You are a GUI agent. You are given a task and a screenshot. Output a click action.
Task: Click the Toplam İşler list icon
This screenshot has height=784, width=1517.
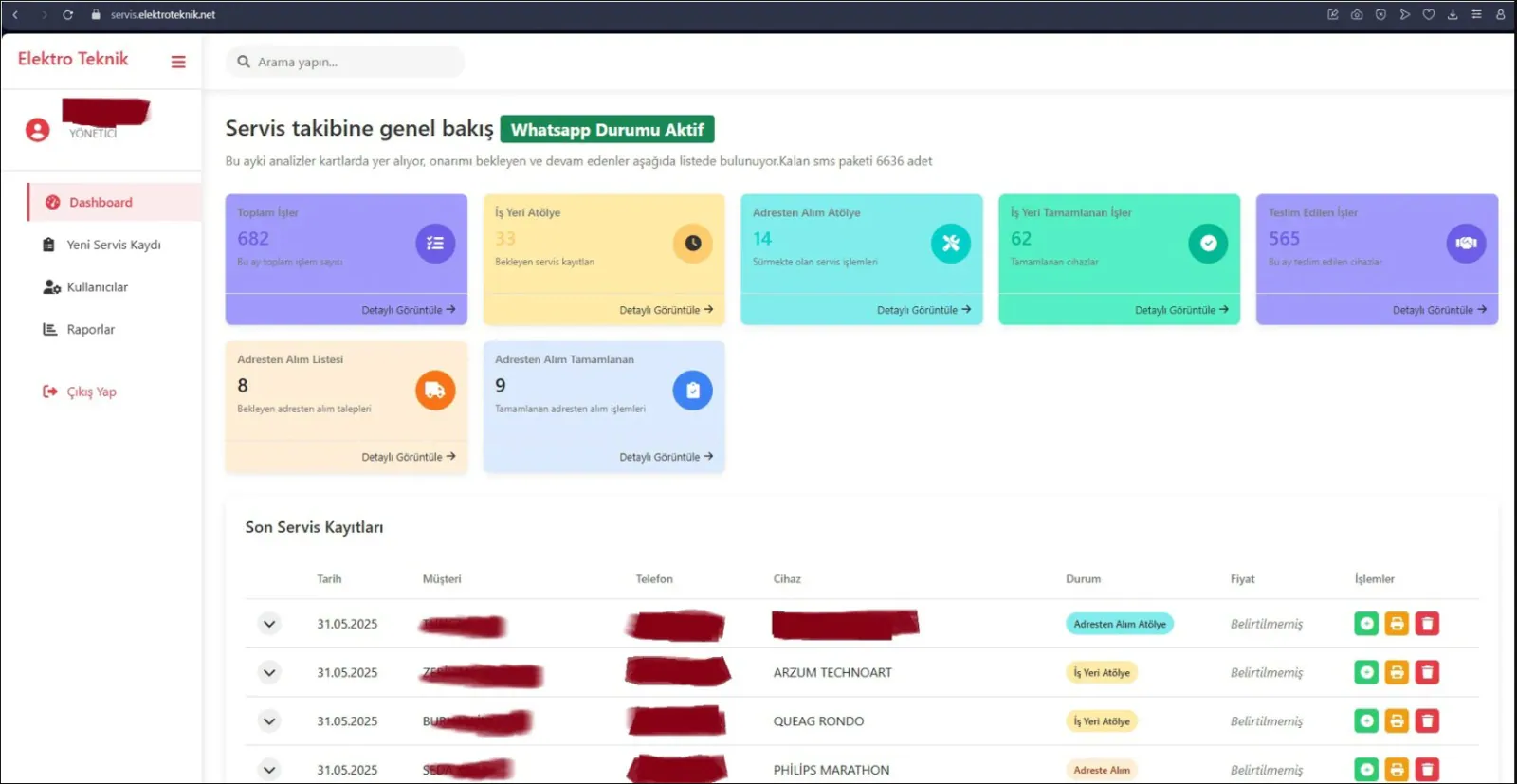(x=435, y=244)
